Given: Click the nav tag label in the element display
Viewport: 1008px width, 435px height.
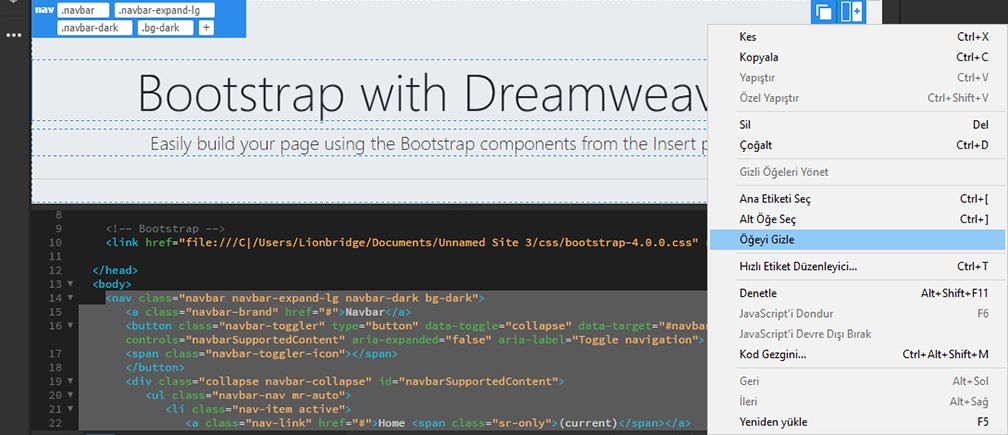Looking at the screenshot, I should tap(44, 10).
